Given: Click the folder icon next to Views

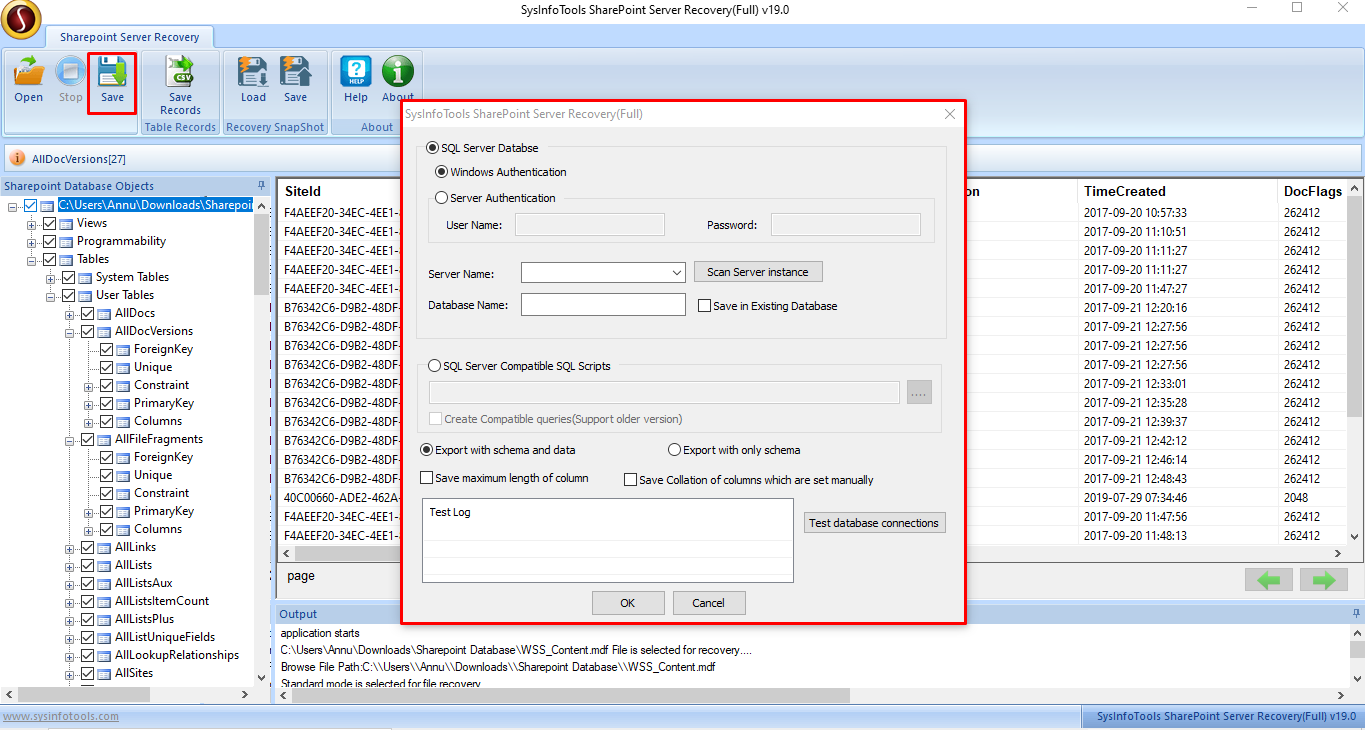Looking at the screenshot, I should (67, 223).
